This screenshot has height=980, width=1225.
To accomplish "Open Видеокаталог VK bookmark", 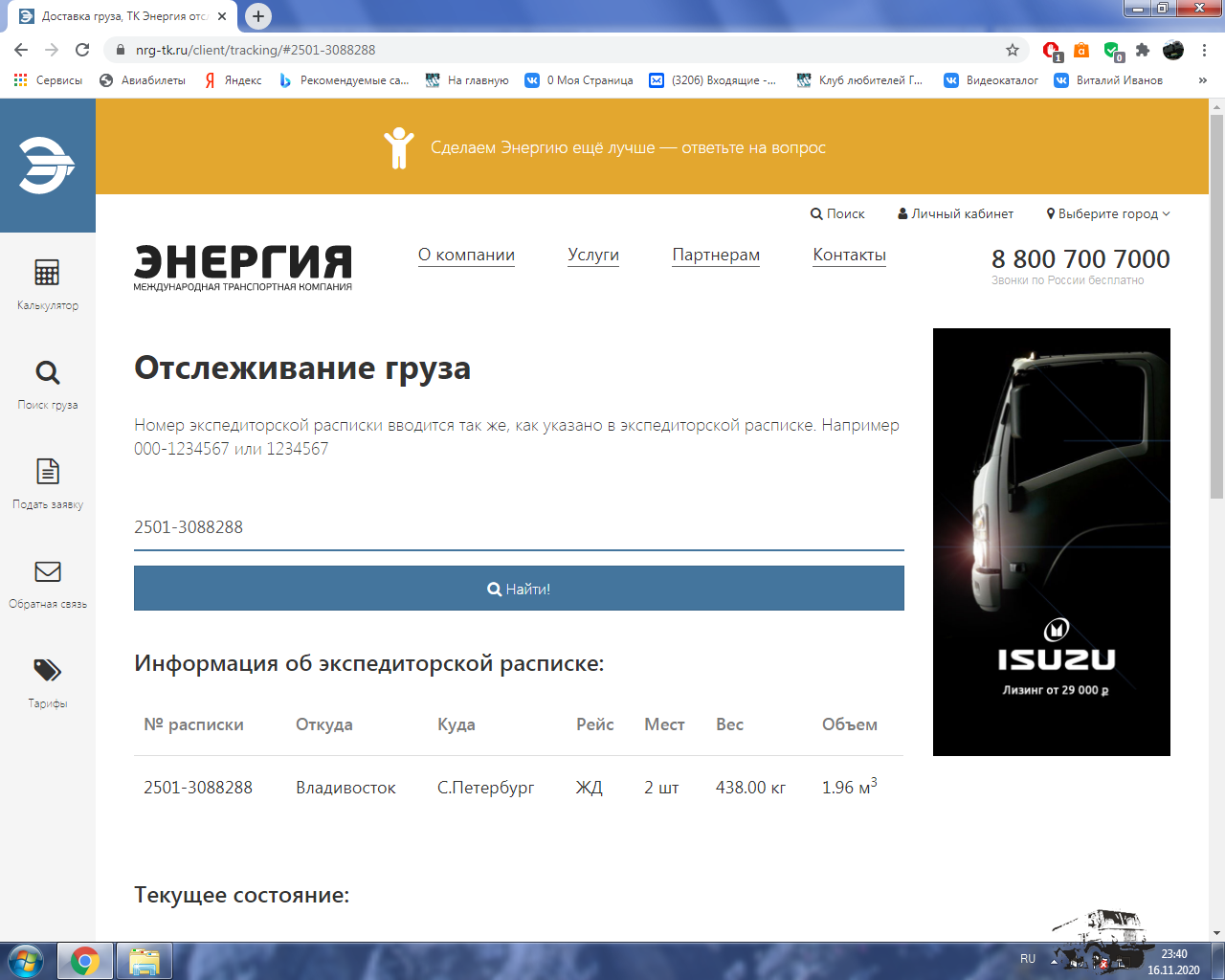I will point(991,80).
